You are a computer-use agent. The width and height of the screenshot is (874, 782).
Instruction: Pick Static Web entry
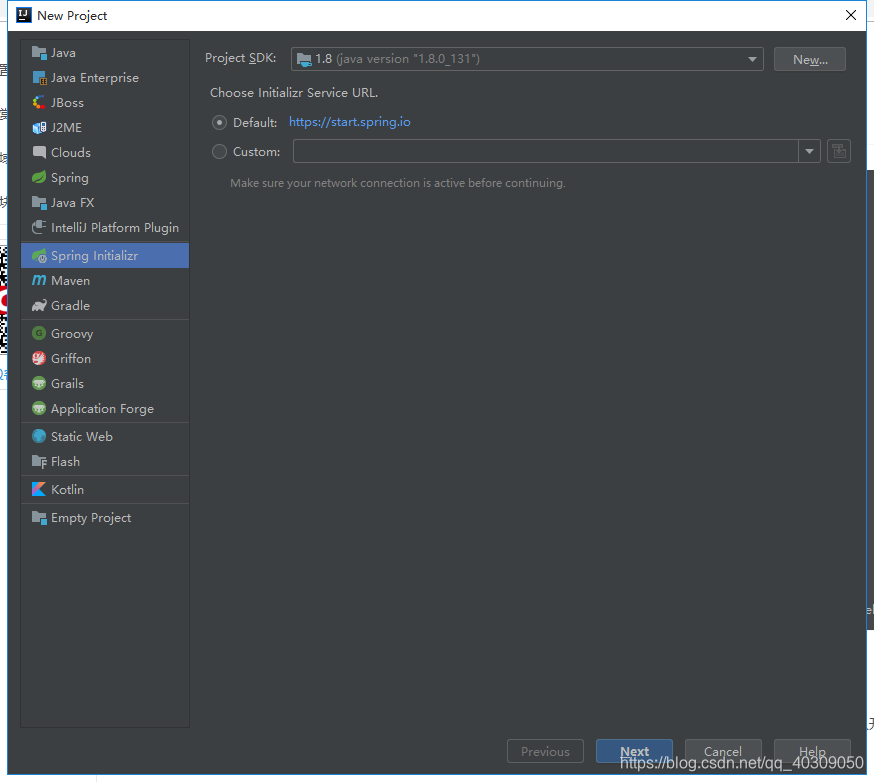(x=105, y=436)
